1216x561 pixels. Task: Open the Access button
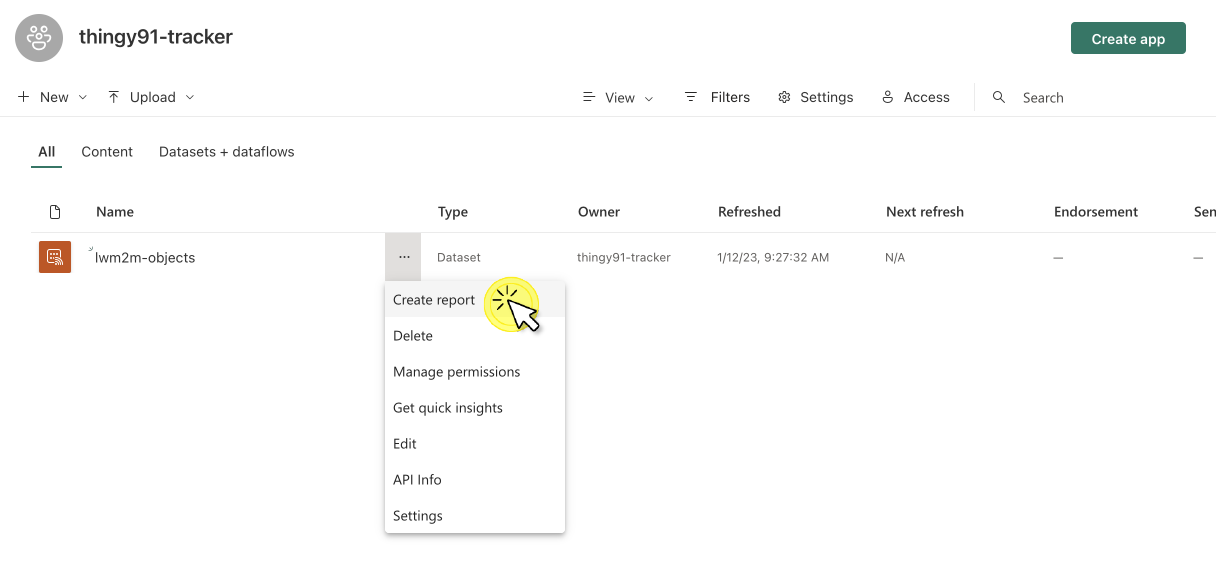(x=916, y=97)
